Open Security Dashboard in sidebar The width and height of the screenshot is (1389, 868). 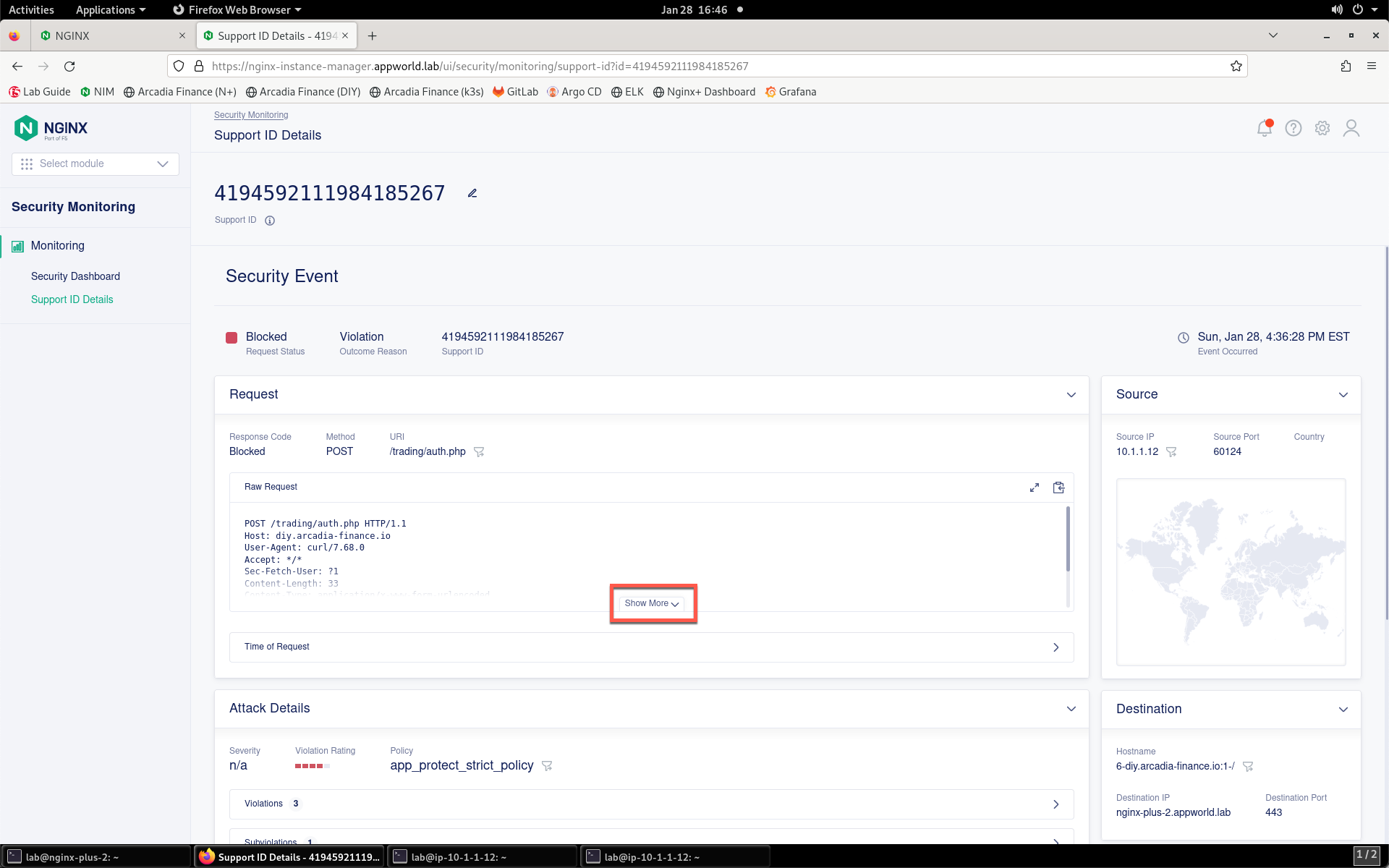(x=75, y=276)
